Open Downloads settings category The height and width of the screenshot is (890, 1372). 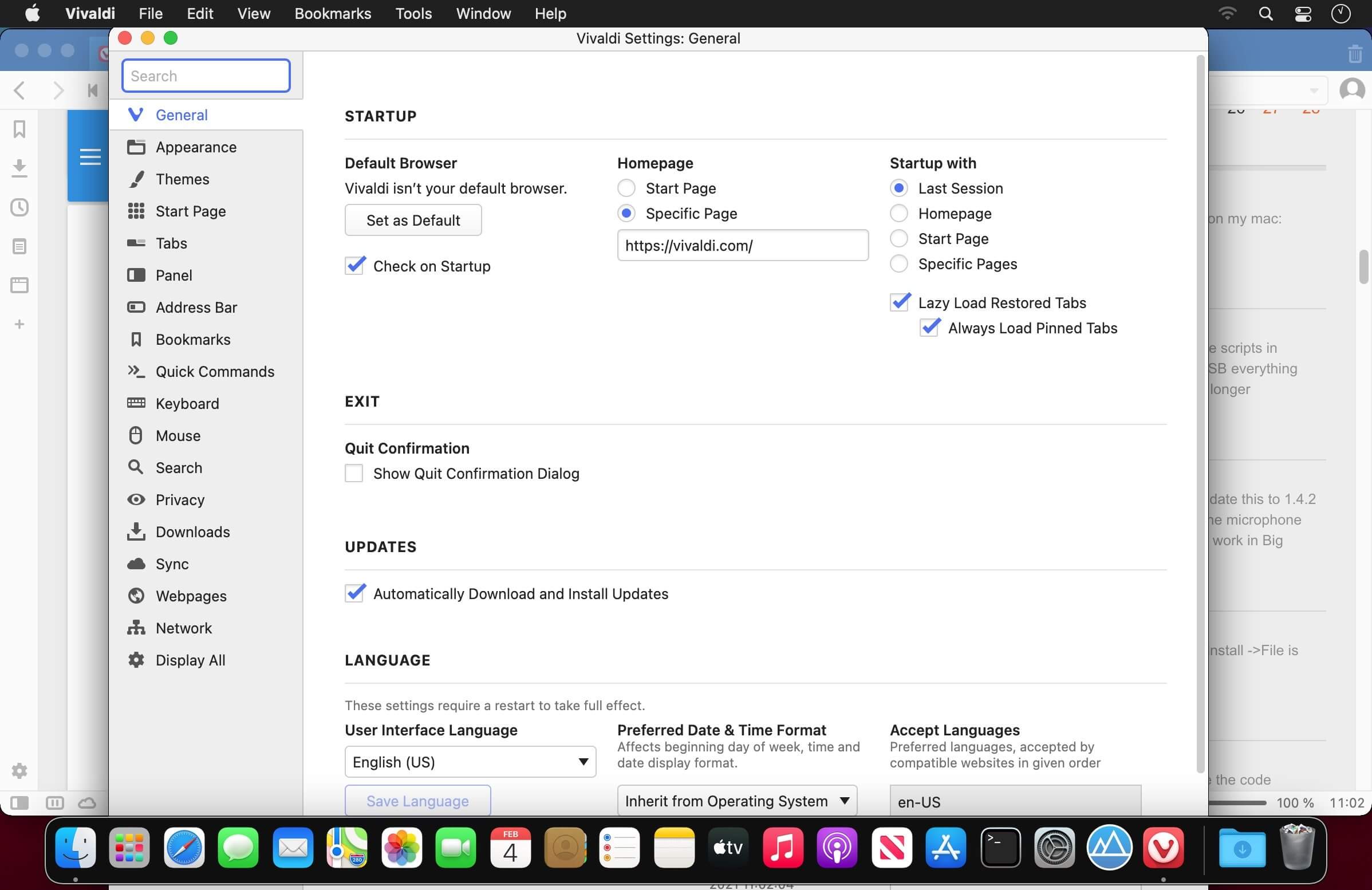click(x=206, y=531)
